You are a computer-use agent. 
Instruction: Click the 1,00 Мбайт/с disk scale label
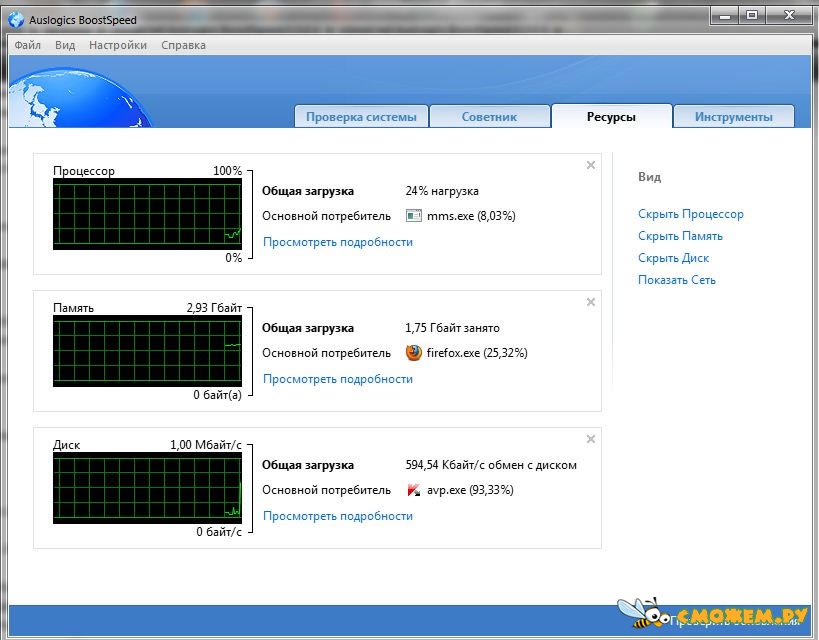coord(206,445)
